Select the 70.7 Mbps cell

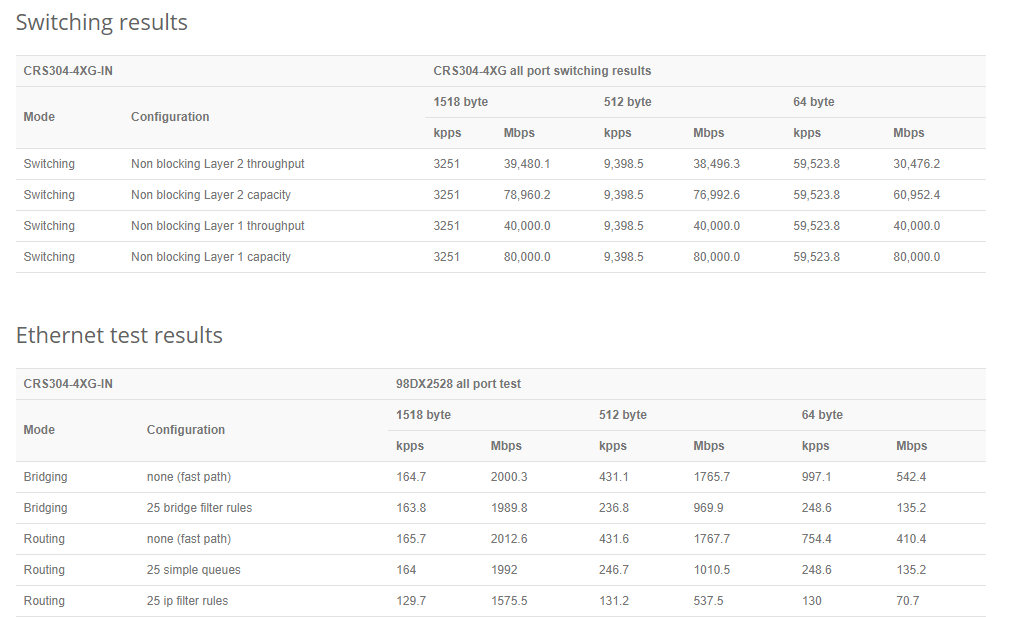pyautogui.click(x=908, y=601)
